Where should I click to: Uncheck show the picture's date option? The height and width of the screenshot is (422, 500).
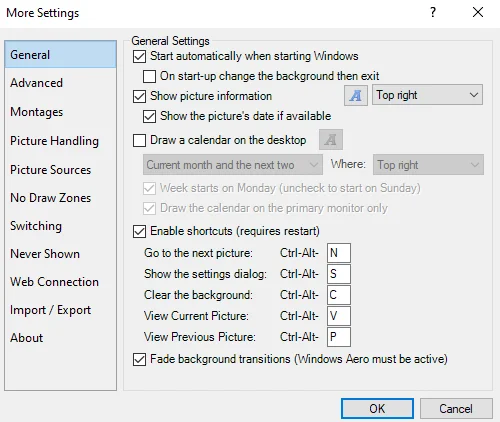pyautogui.click(x=149, y=116)
